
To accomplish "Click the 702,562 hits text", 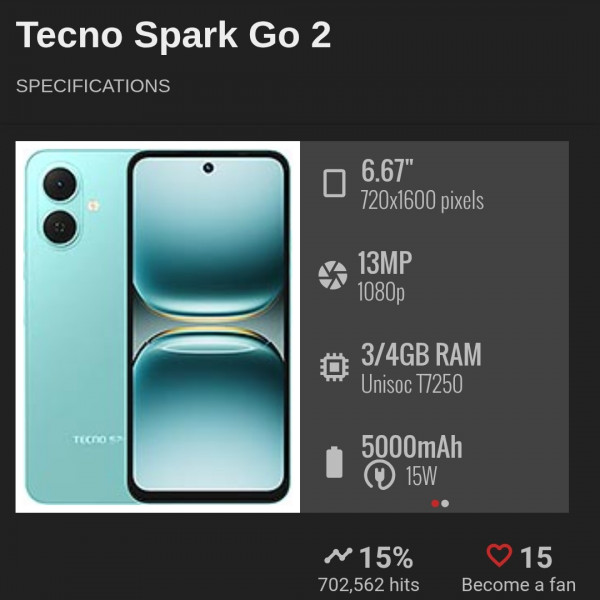I will click(x=368, y=585).
